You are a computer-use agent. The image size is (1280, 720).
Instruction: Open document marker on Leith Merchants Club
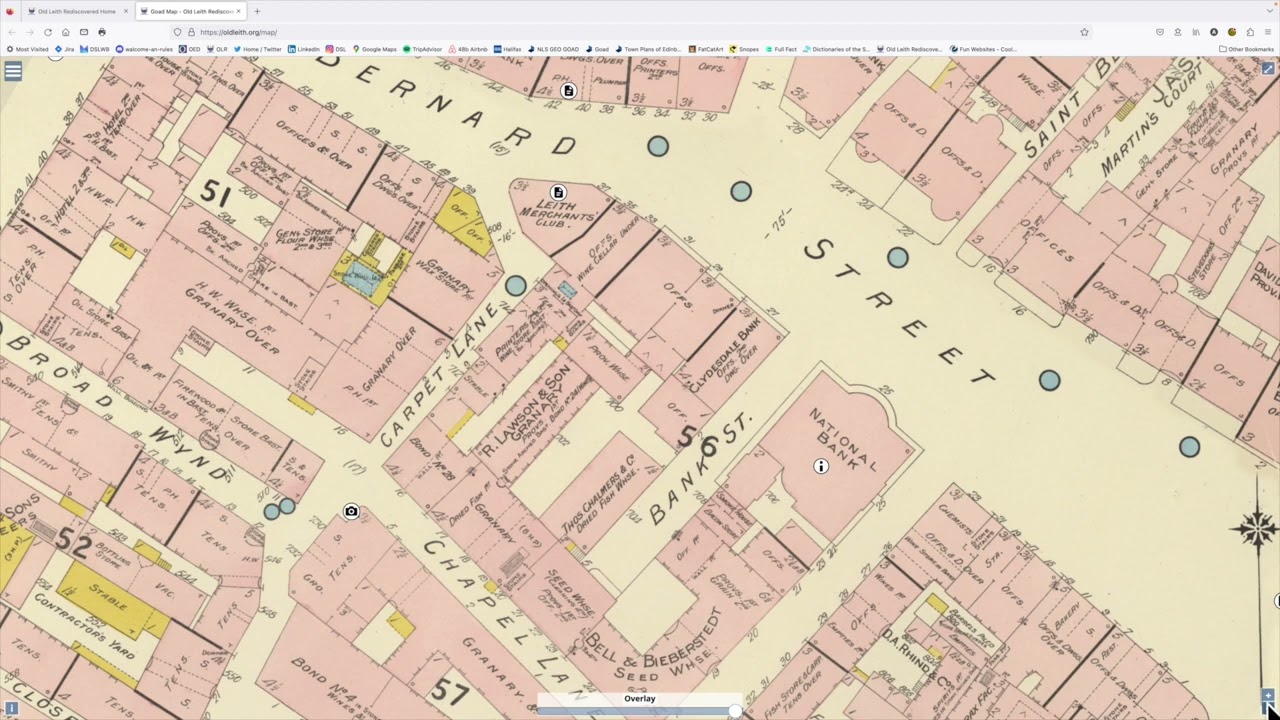(558, 192)
